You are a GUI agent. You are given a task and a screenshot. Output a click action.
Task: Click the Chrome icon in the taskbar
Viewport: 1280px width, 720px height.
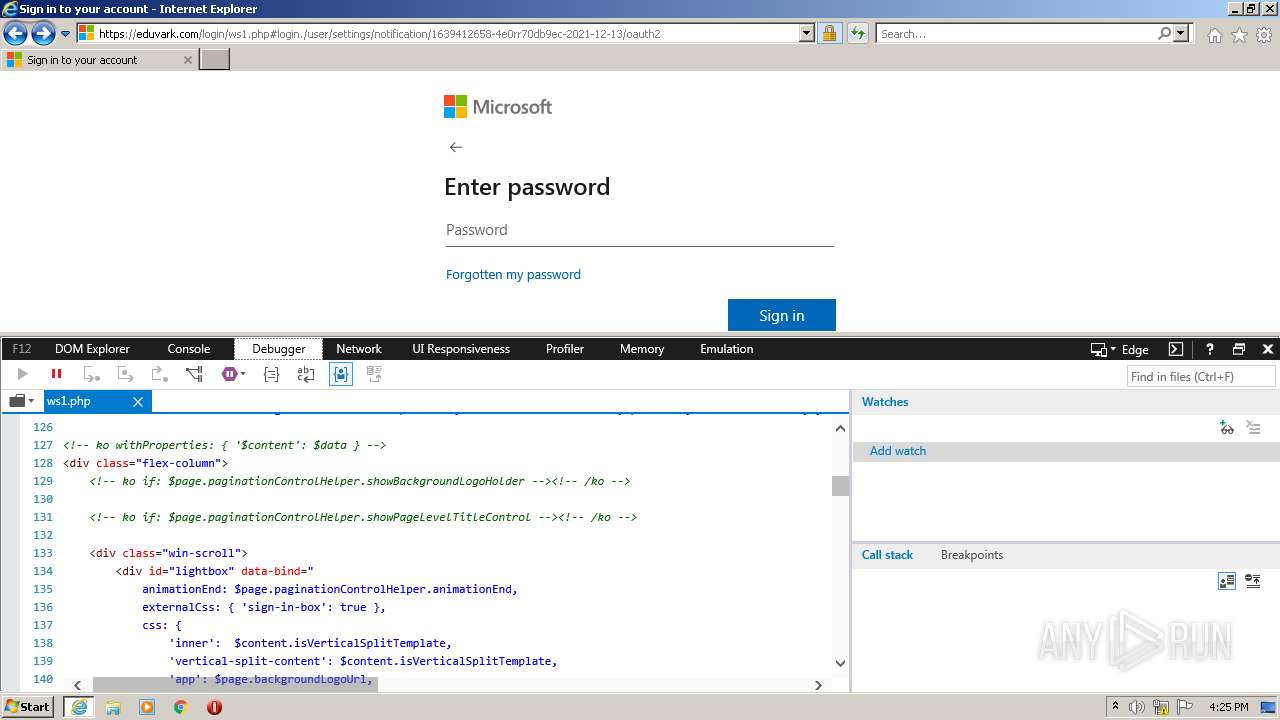coord(180,707)
